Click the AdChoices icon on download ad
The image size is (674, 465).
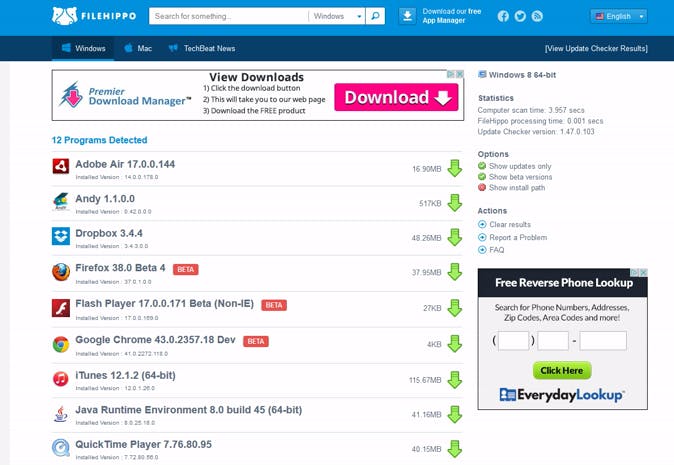point(451,74)
